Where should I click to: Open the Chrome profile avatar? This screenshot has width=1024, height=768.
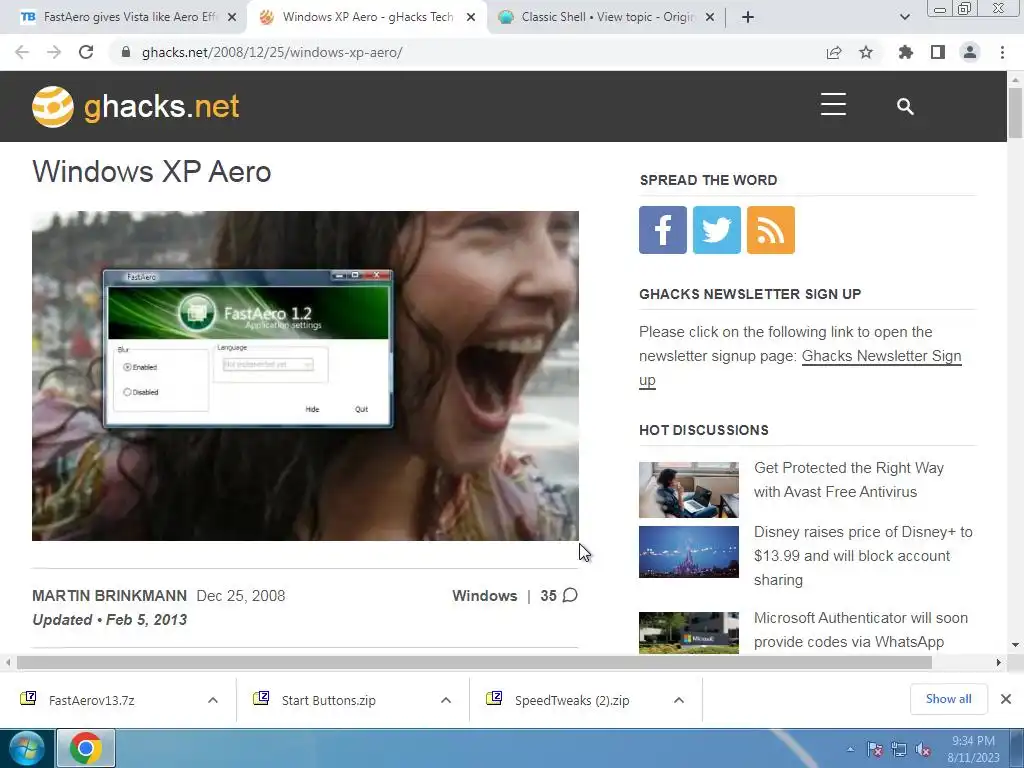point(970,52)
